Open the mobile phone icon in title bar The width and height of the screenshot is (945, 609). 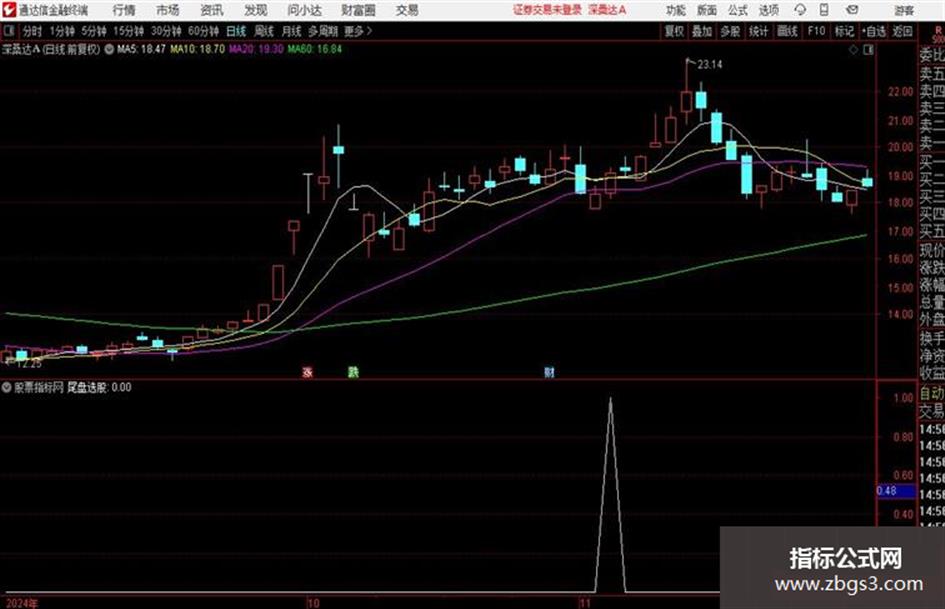click(824, 10)
